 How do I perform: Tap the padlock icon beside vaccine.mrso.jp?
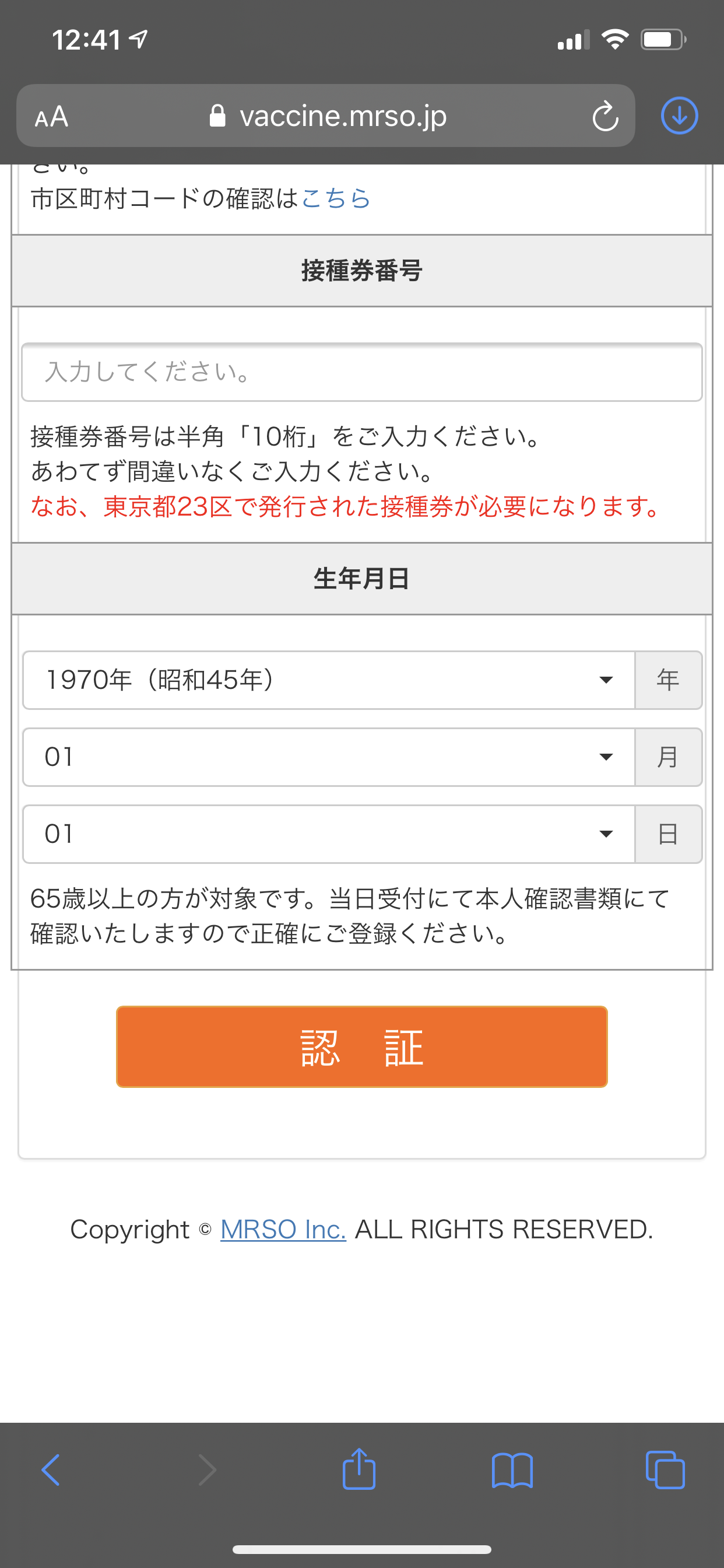click(x=217, y=116)
